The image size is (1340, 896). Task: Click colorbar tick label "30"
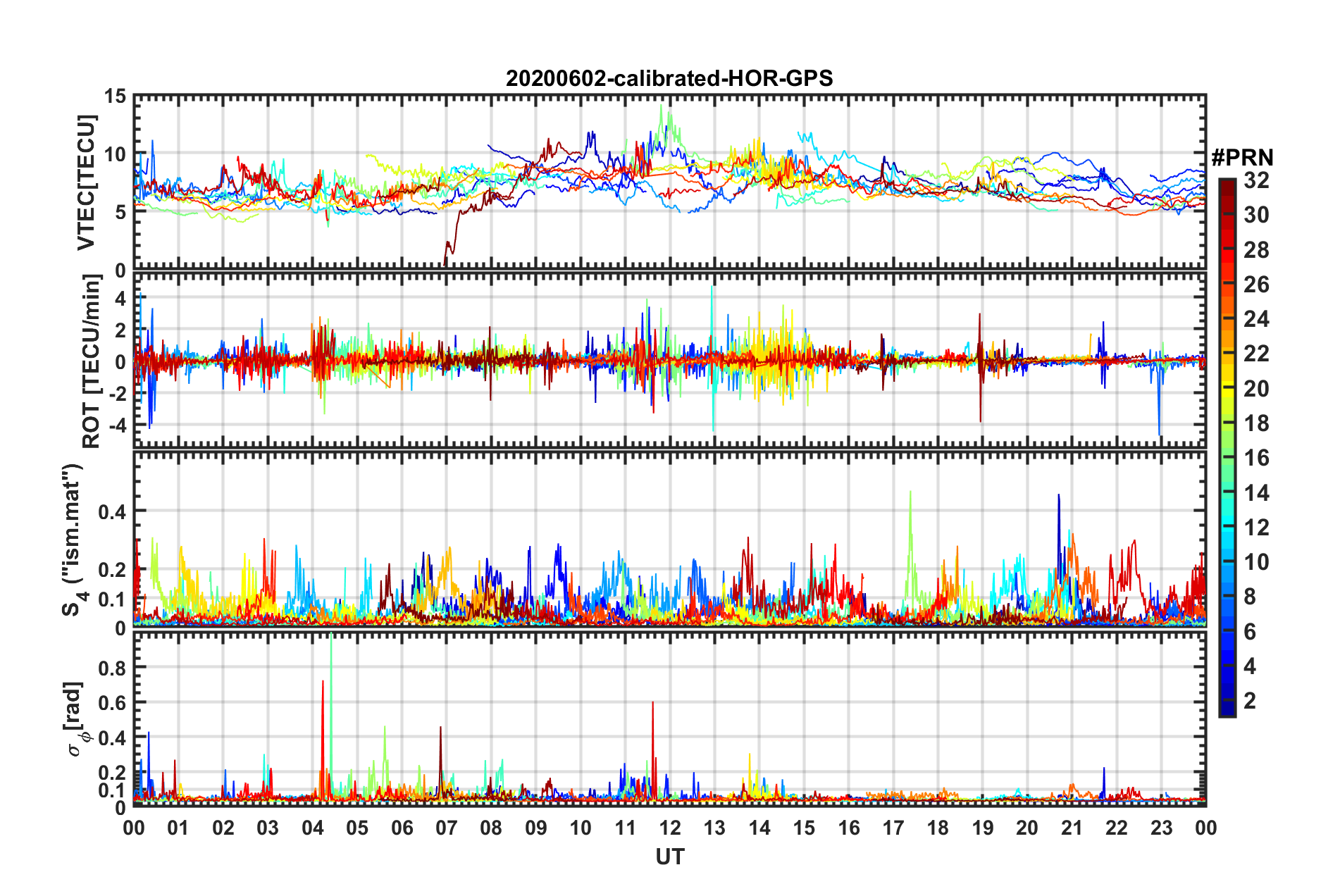[1256, 215]
